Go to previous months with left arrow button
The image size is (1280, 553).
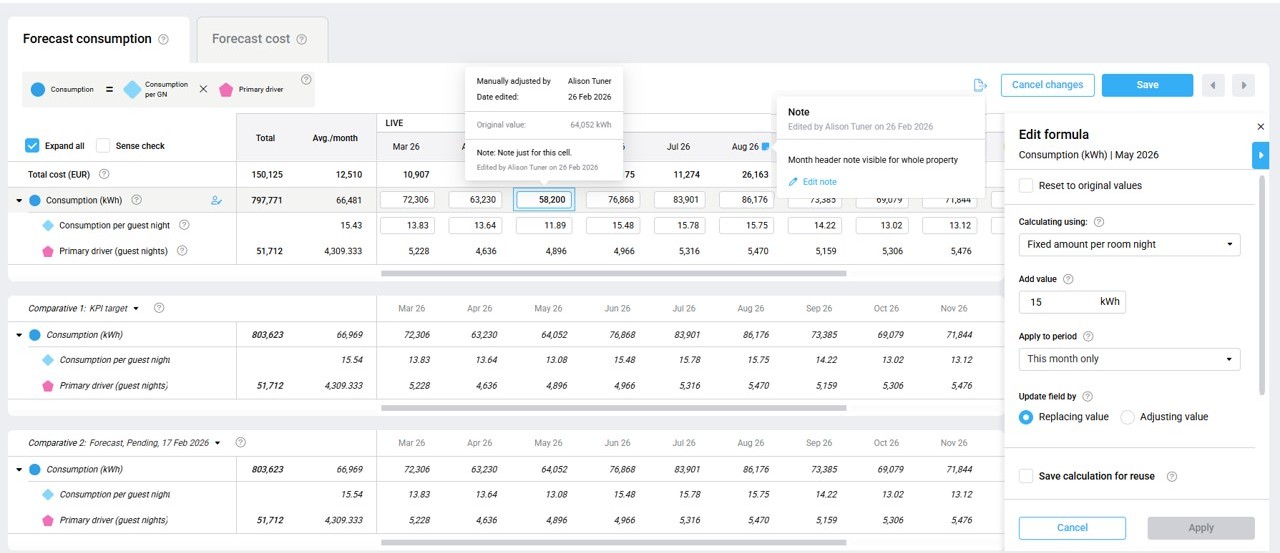pos(1213,85)
